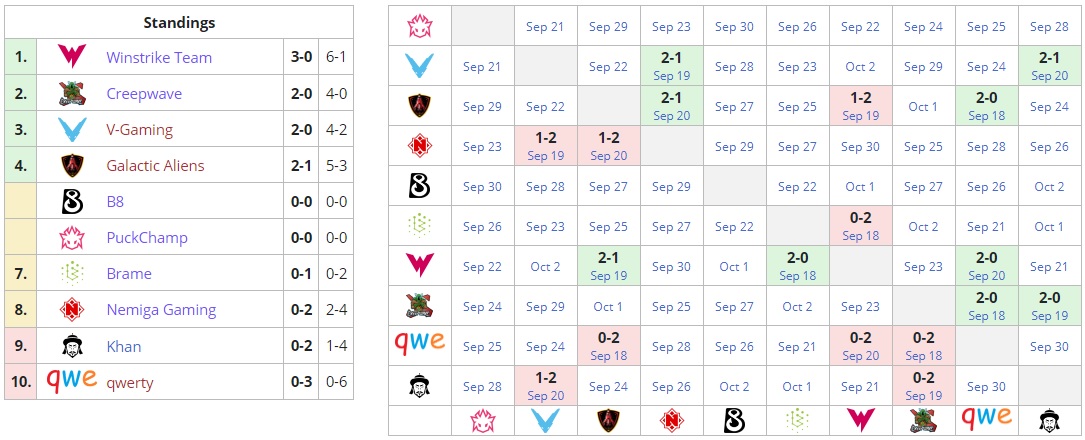Select Khan's 1-2 Sep 20 result cell

(545, 386)
